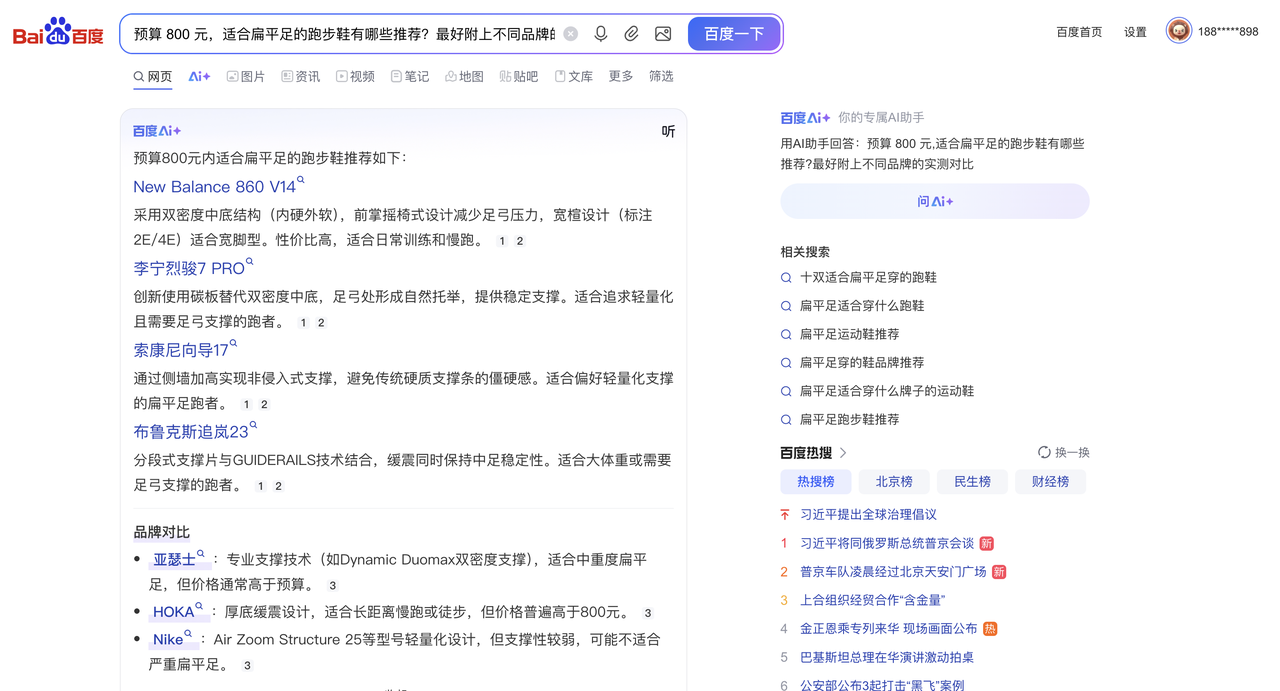Switch to the 贴吧 tab

point(519,76)
